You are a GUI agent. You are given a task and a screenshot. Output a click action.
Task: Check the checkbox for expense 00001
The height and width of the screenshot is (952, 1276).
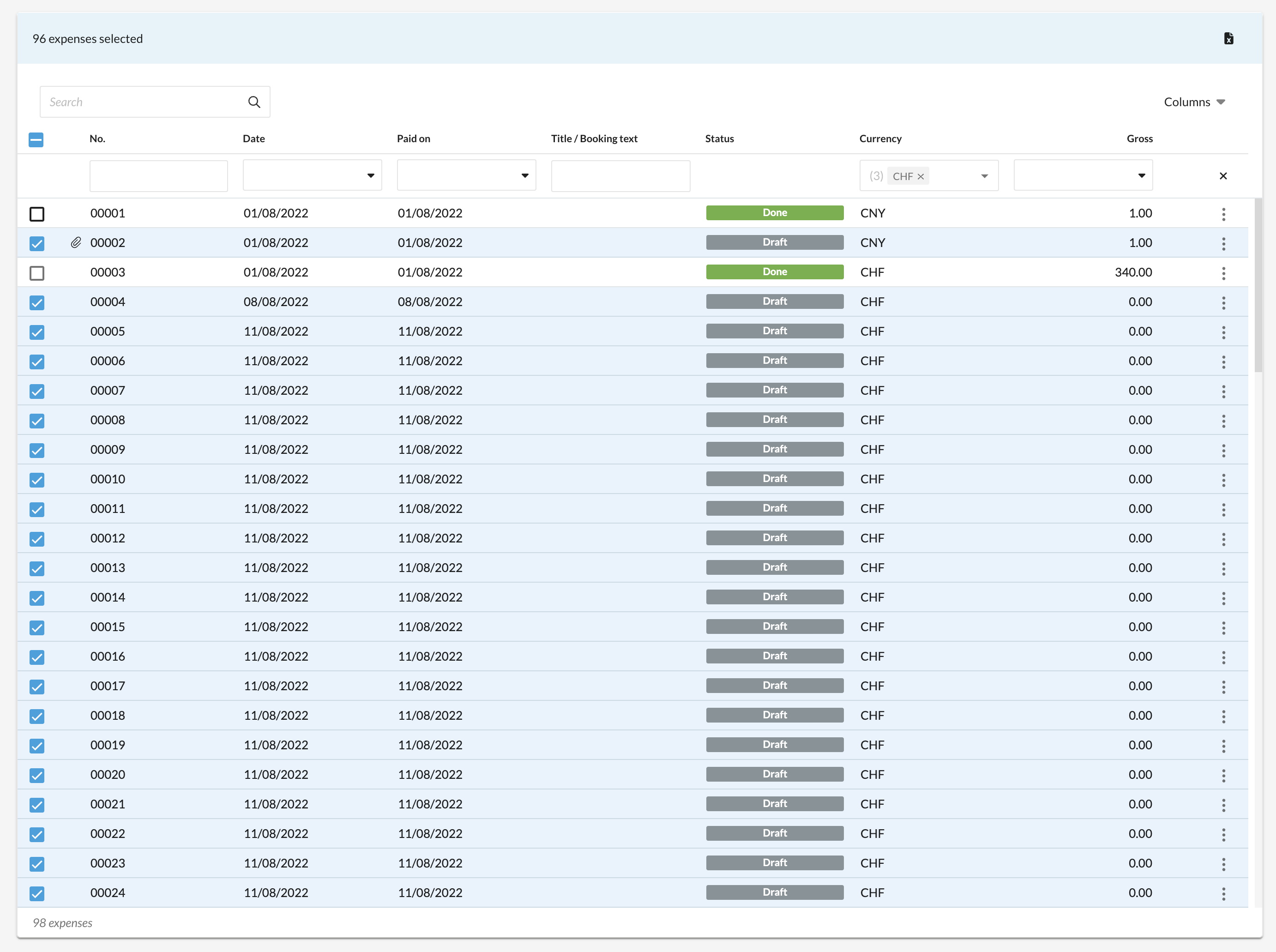[37, 214]
